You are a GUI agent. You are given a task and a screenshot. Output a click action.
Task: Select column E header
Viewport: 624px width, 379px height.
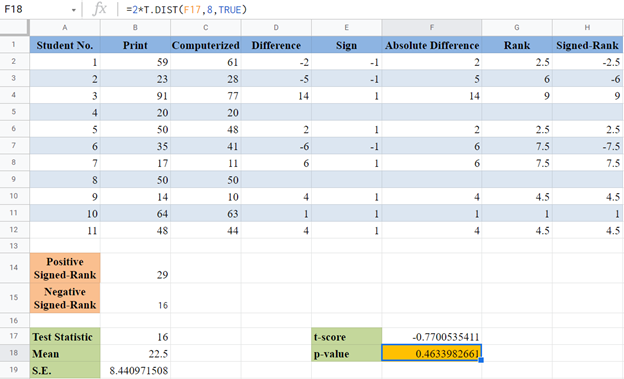(347, 27)
